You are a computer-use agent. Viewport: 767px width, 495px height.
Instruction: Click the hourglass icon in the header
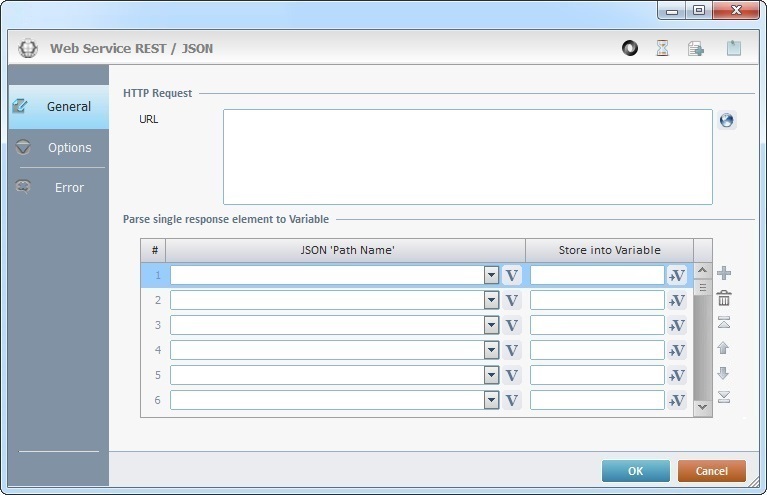coord(662,48)
